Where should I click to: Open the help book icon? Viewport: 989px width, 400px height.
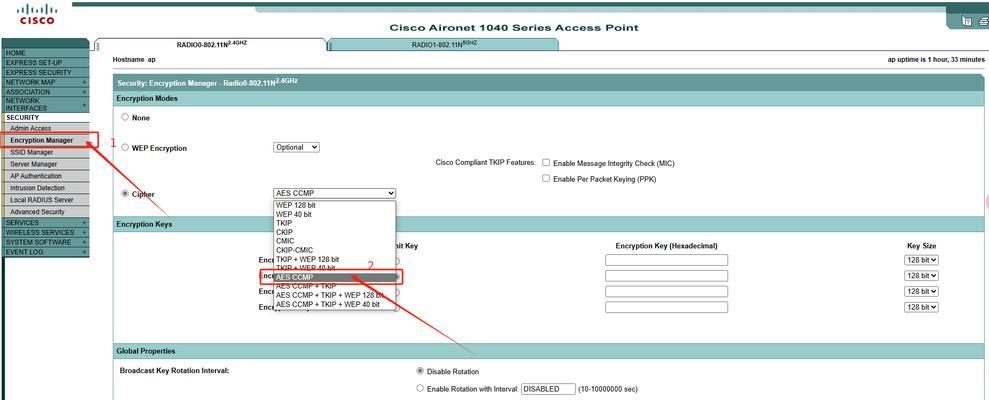(967, 21)
